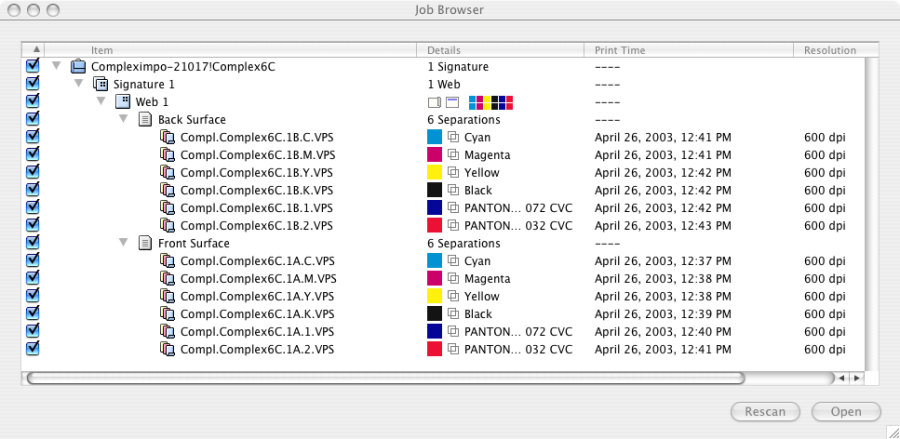
Task: Collapse the Web 1 disclosure triangle
Action: click(x=101, y=102)
